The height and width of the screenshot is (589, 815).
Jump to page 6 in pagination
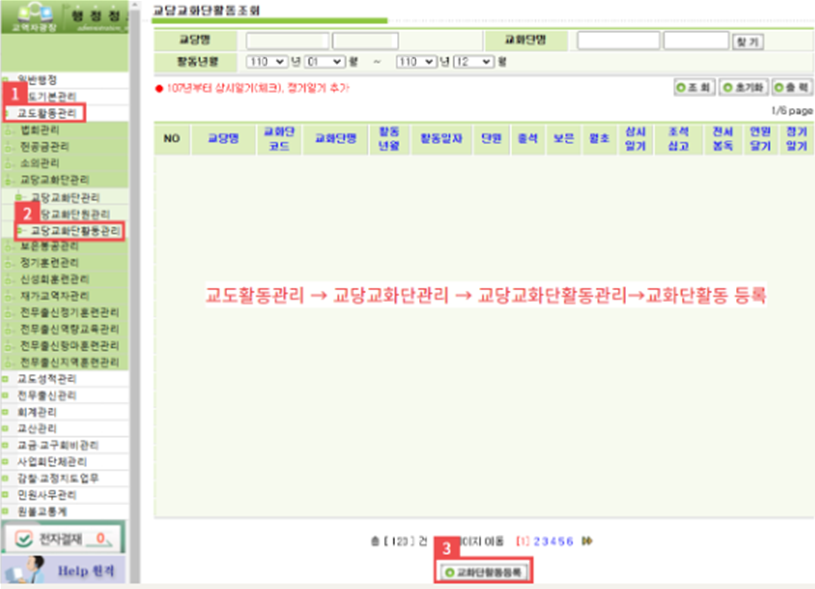(x=570, y=541)
